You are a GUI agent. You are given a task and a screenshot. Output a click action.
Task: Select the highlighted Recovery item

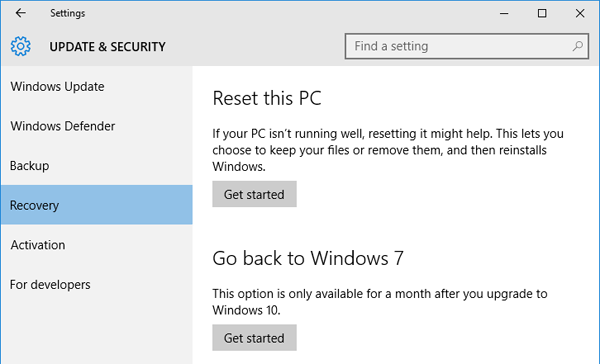[96, 205]
